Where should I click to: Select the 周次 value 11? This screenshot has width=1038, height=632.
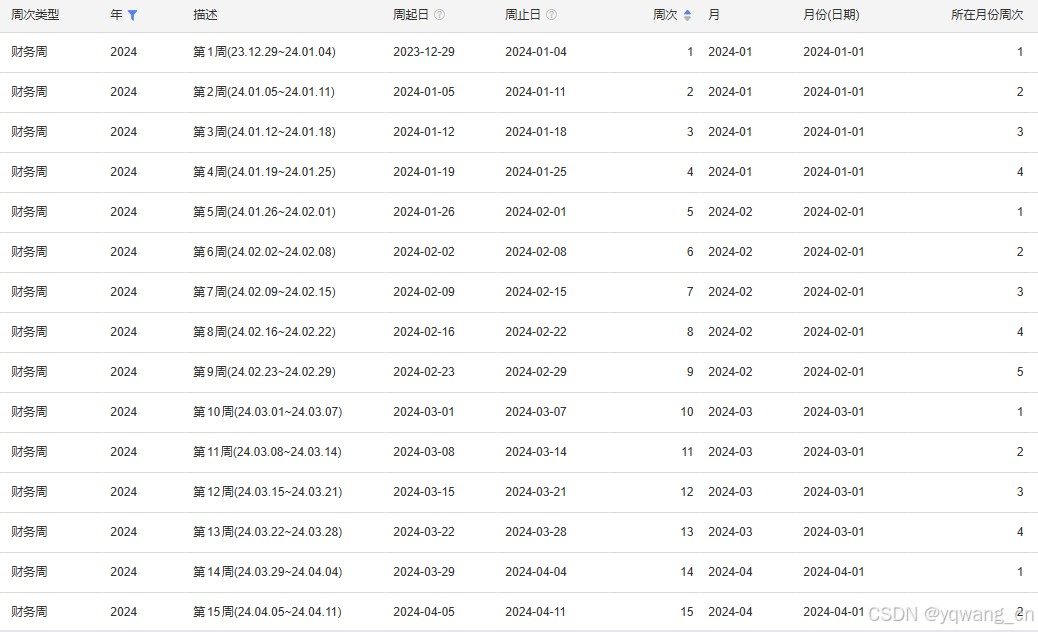[x=686, y=452]
